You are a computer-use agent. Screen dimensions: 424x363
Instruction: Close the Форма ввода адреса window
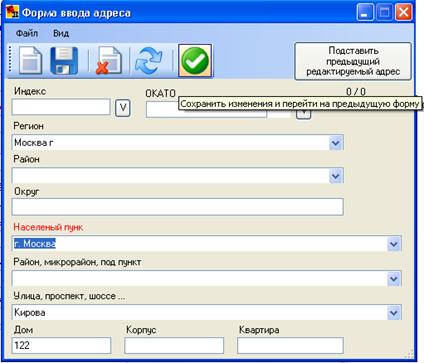tap(403, 13)
